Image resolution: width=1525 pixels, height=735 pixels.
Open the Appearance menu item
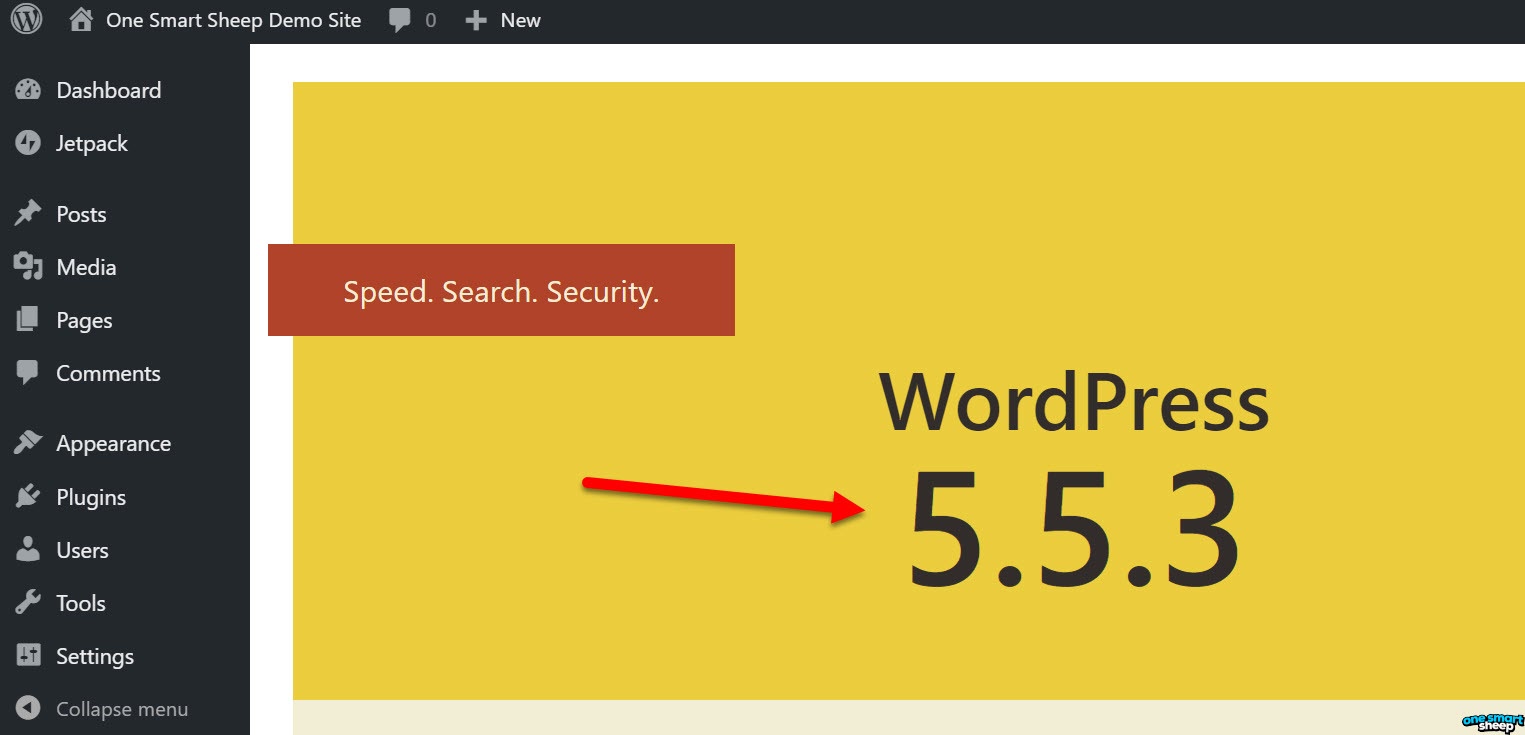click(113, 444)
